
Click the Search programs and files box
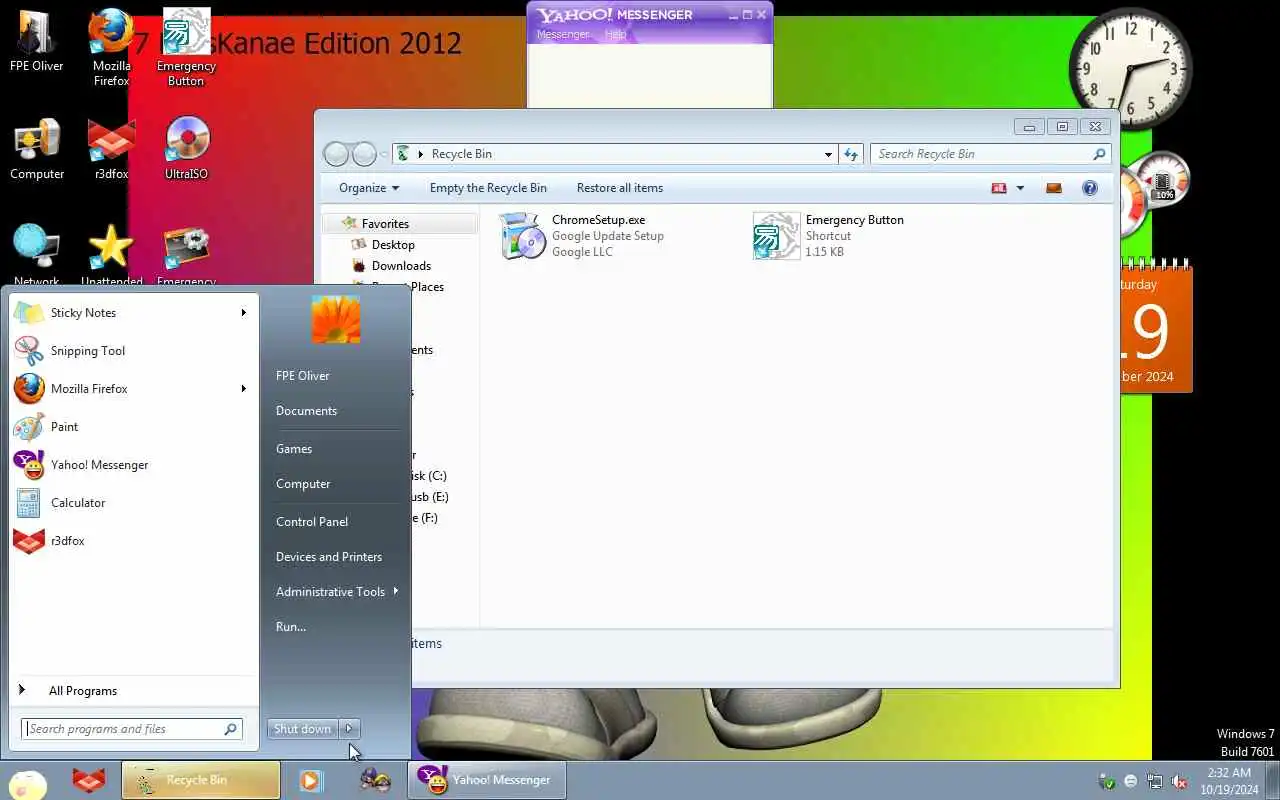[x=131, y=729]
